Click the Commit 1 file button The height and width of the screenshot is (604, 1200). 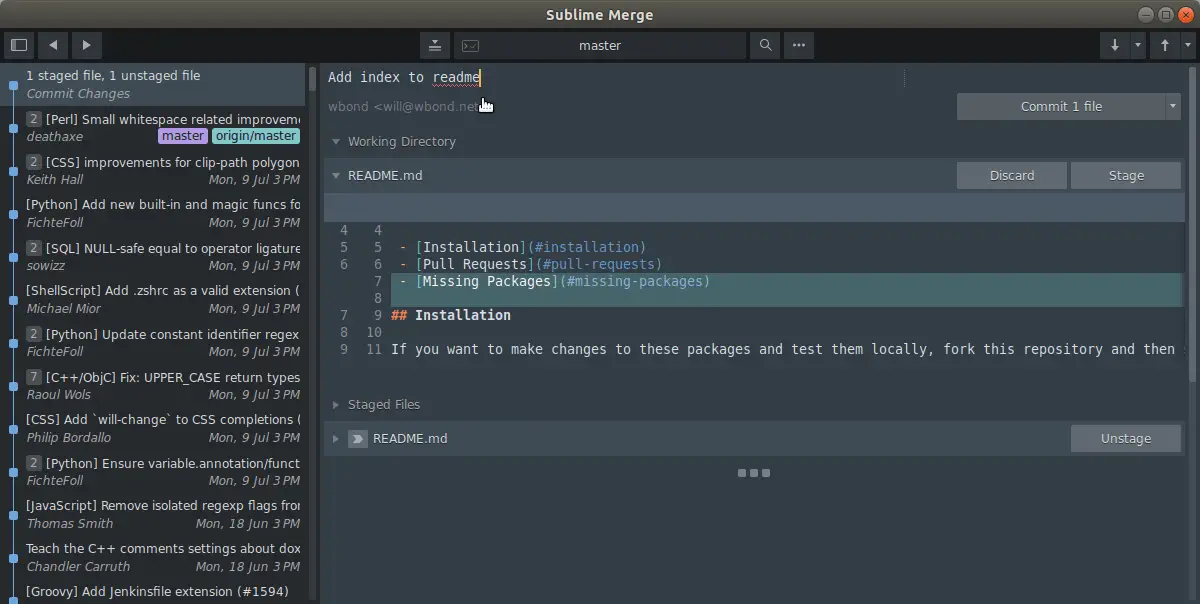click(1061, 107)
